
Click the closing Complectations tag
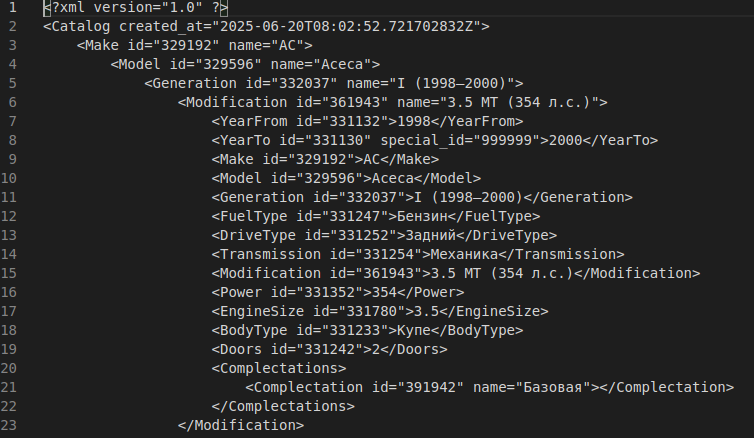click(283, 406)
